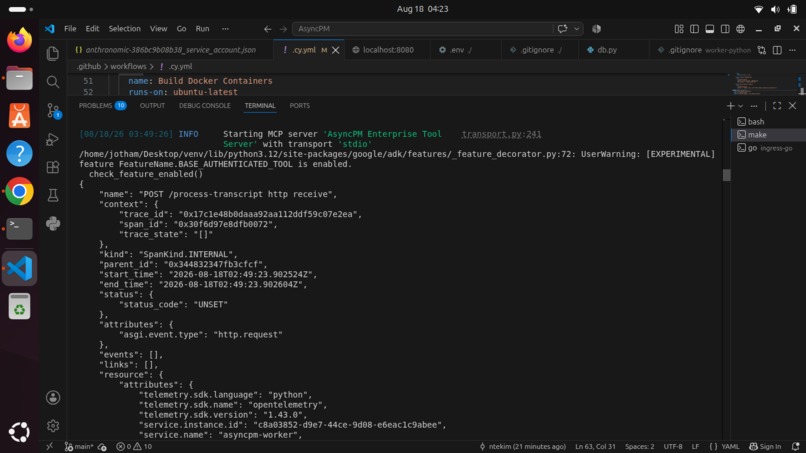Open the chat icon in command center

pos(562,29)
